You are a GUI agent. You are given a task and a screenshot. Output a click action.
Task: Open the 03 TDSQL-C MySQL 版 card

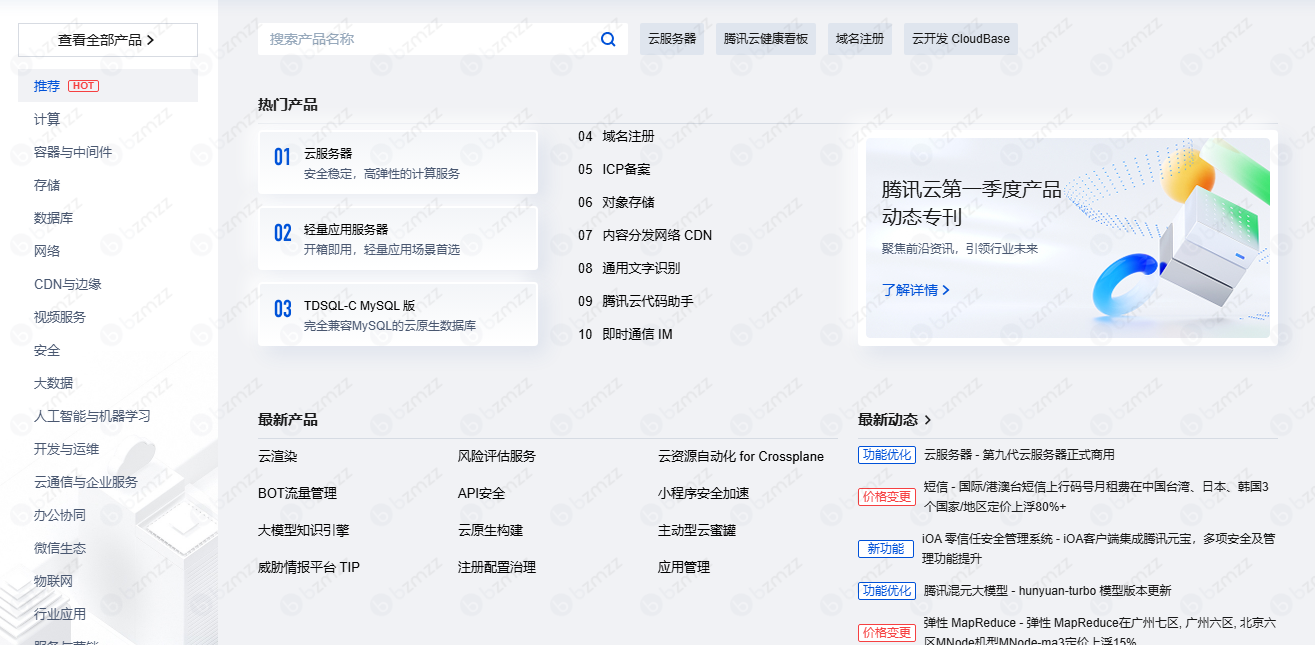click(x=398, y=314)
